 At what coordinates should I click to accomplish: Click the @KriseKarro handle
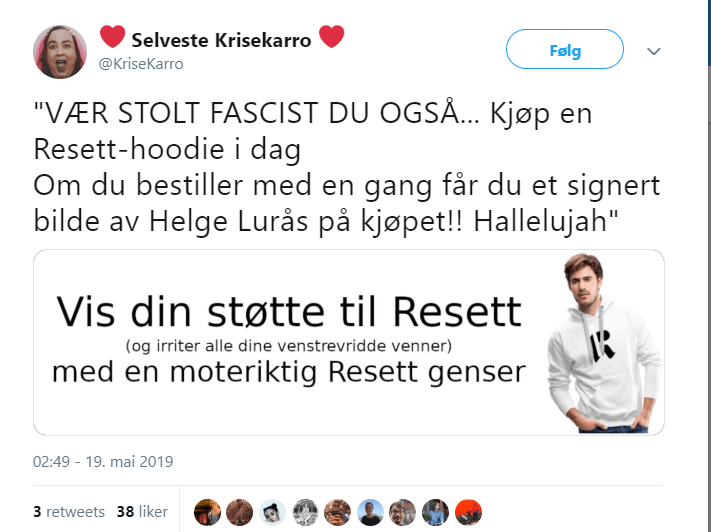[140, 64]
